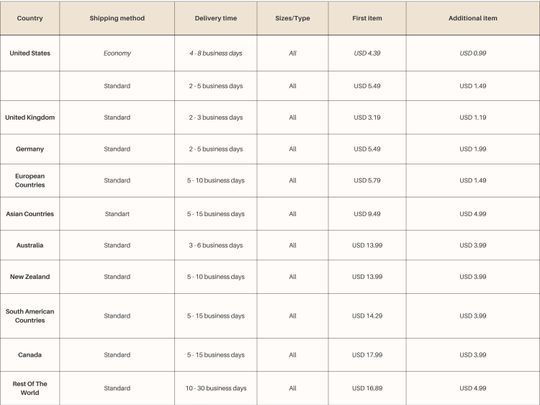The width and height of the screenshot is (540, 405).
Task: Select the First item header cell
Action: (367, 18)
